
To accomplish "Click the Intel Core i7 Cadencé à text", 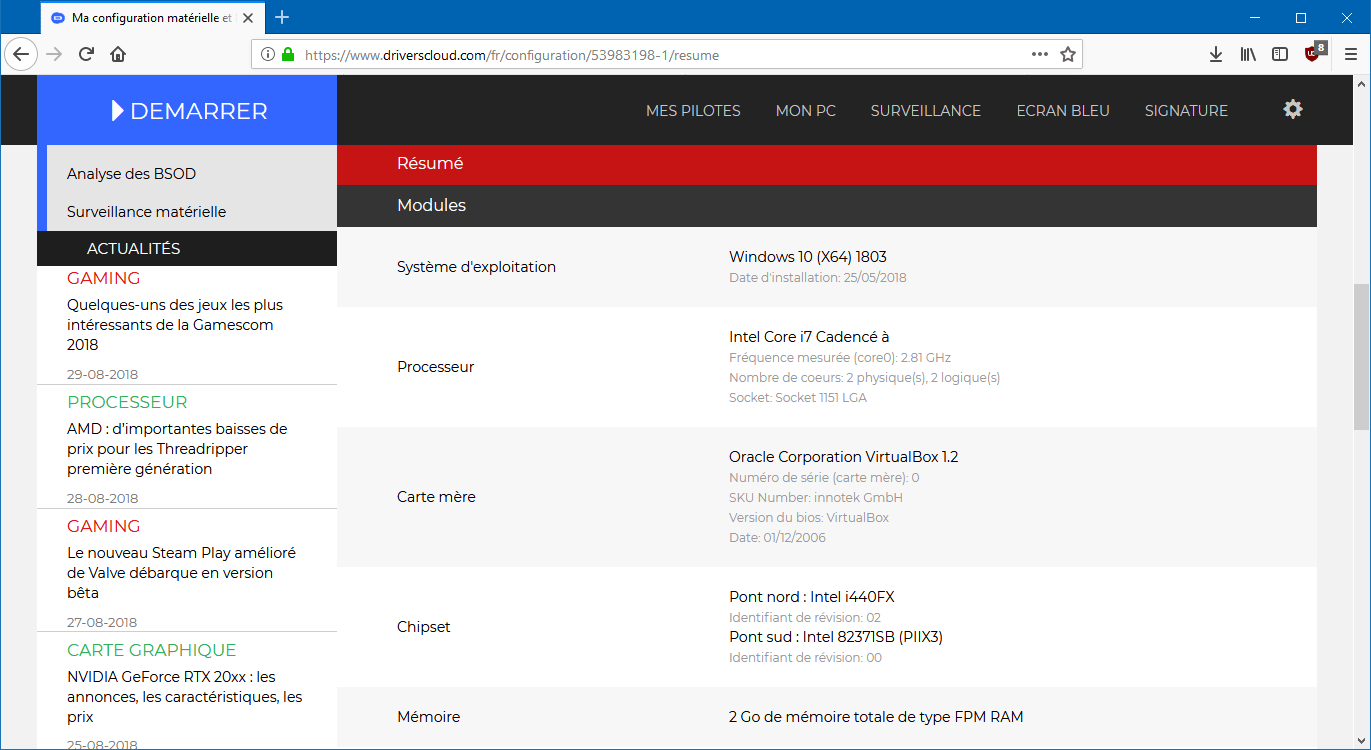I will point(809,337).
